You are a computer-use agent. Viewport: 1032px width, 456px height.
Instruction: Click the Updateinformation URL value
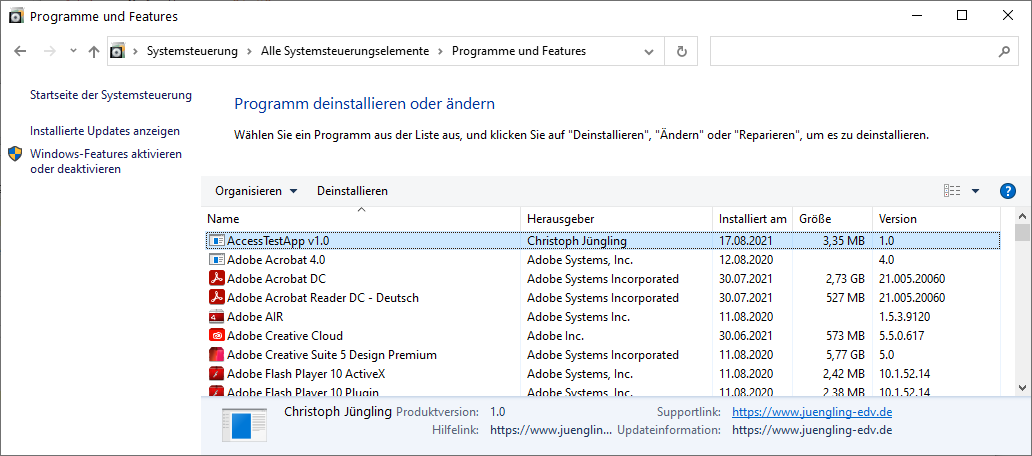[812, 431]
